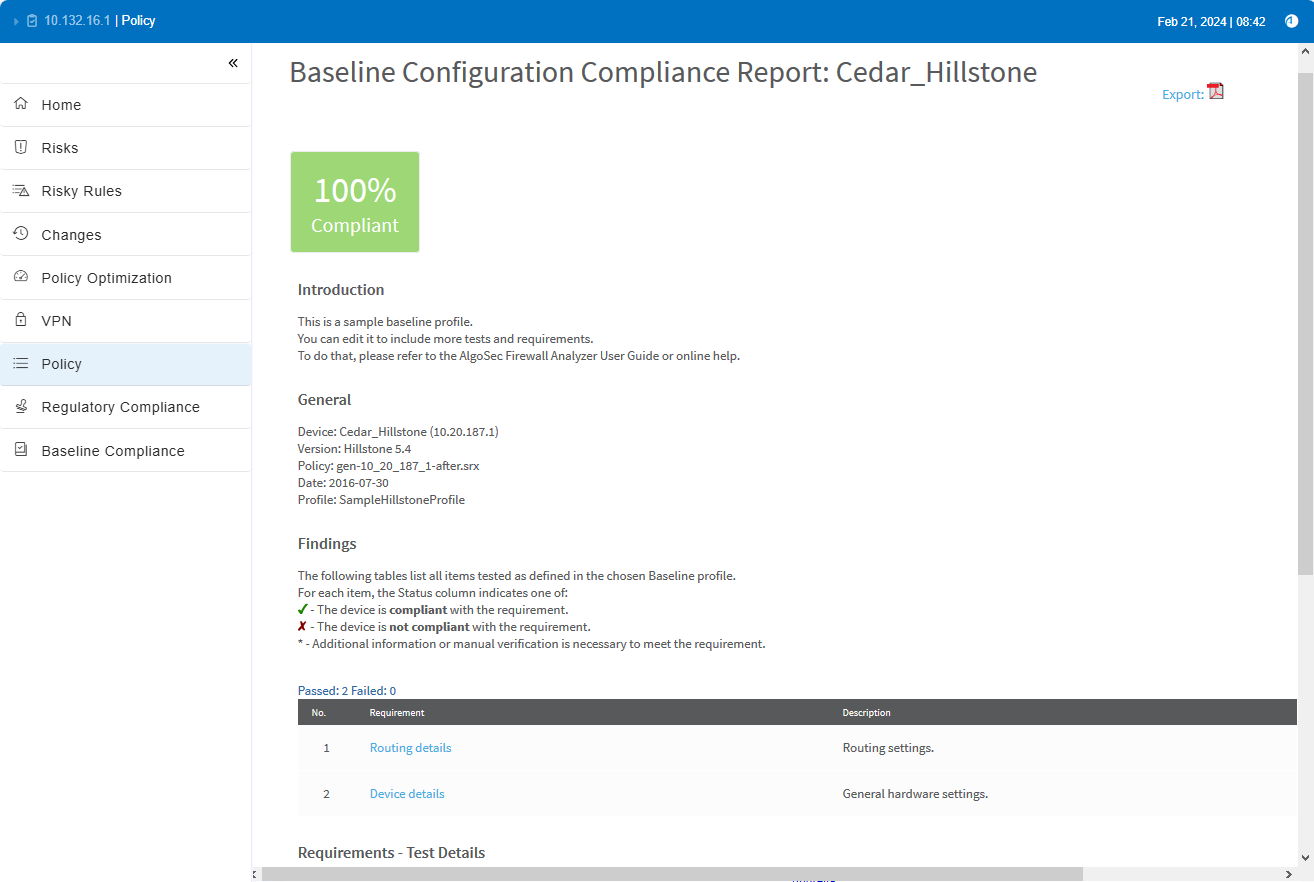The width and height of the screenshot is (1314, 882).
Task: Open the Device details requirement link
Action: [x=407, y=794]
